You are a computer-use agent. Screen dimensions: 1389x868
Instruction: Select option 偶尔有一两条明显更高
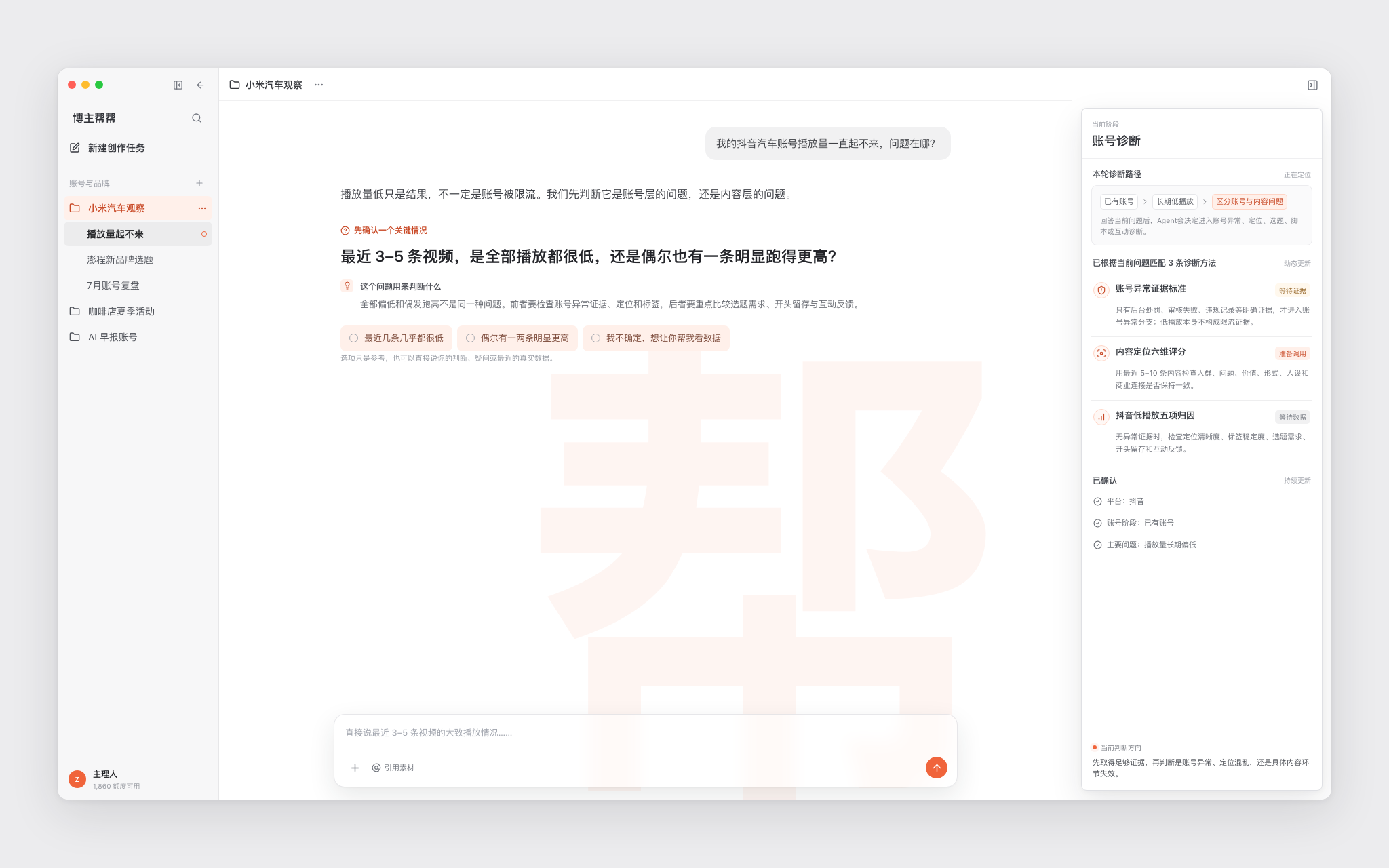[x=517, y=338]
